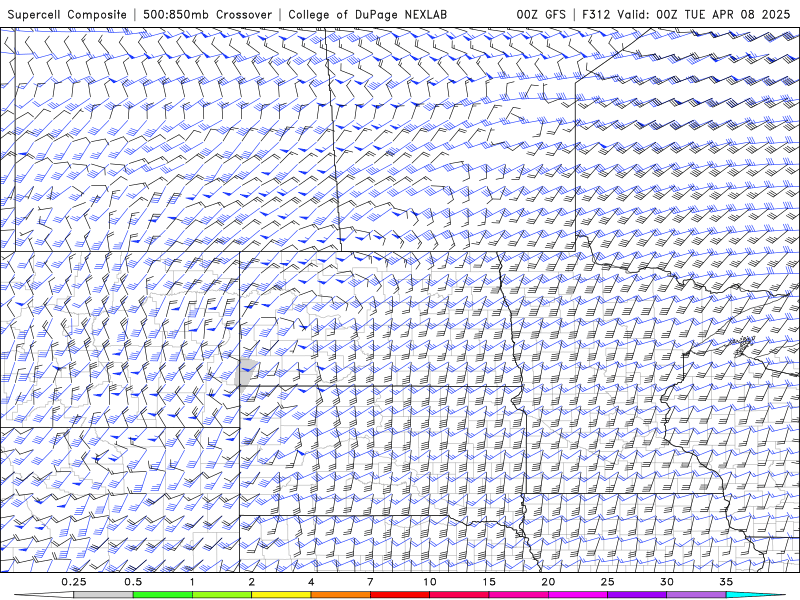Click the '30' color scale label
The height and width of the screenshot is (600, 800).
667,582
